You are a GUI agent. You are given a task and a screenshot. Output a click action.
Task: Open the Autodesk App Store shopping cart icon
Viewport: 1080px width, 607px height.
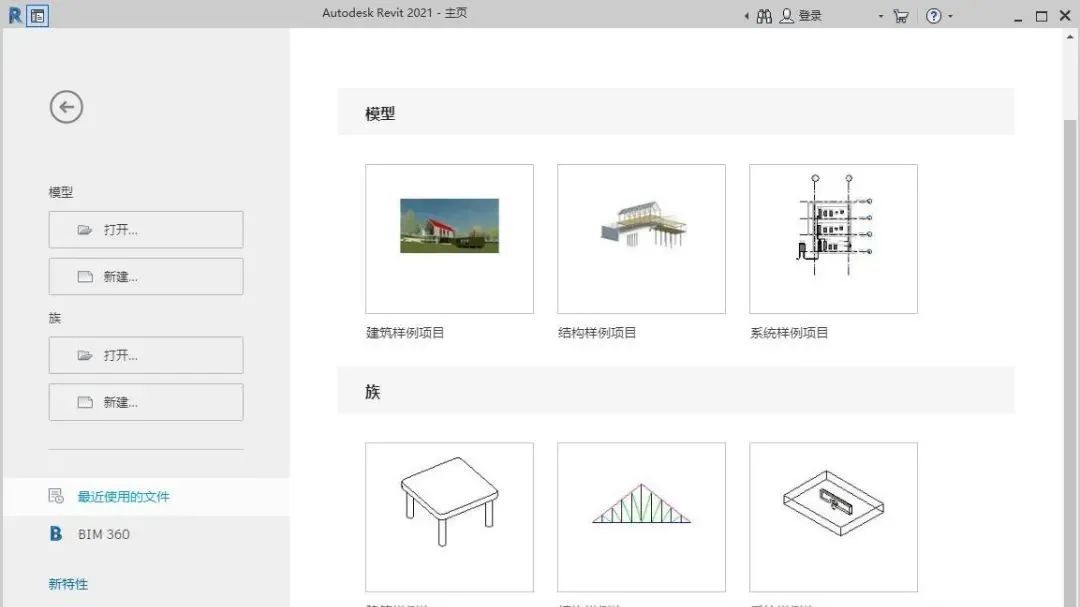click(899, 15)
